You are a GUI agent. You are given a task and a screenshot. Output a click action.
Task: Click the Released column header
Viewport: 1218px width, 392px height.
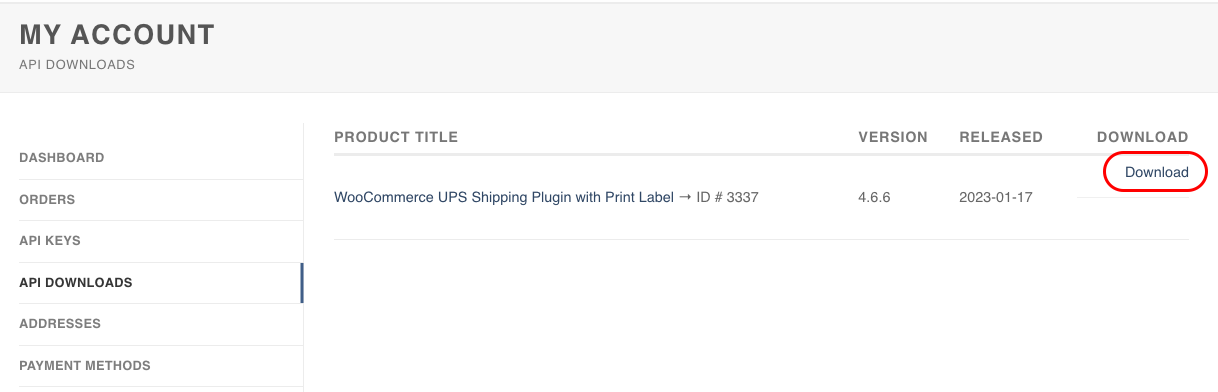pos(1001,137)
